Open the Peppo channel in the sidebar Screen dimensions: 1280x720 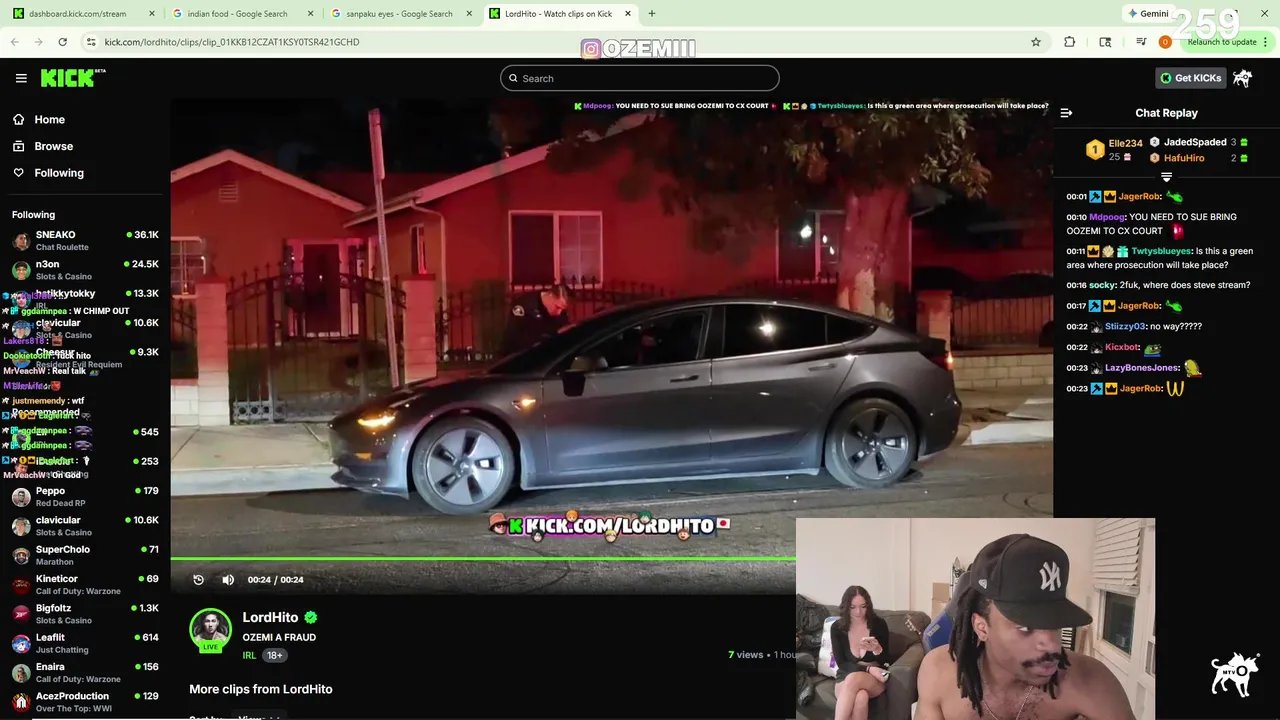pos(85,497)
